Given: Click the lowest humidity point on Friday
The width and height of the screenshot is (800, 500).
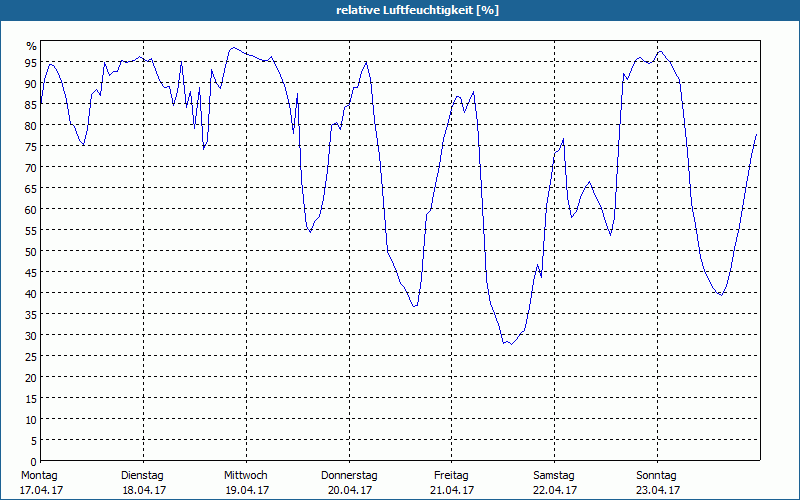Looking at the screenshot, I should 511,344.
